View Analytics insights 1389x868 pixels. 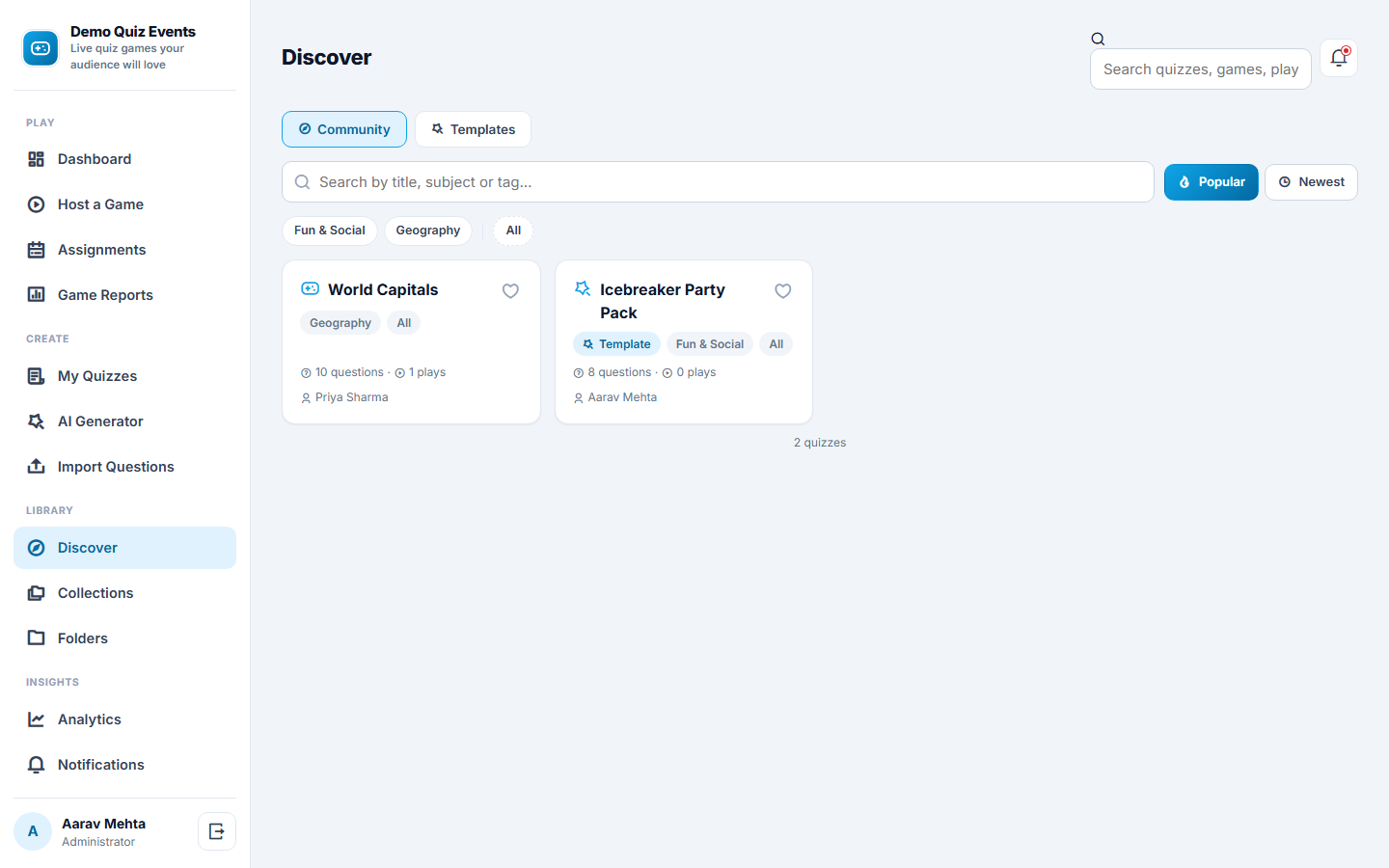click(x=124, y=719)
